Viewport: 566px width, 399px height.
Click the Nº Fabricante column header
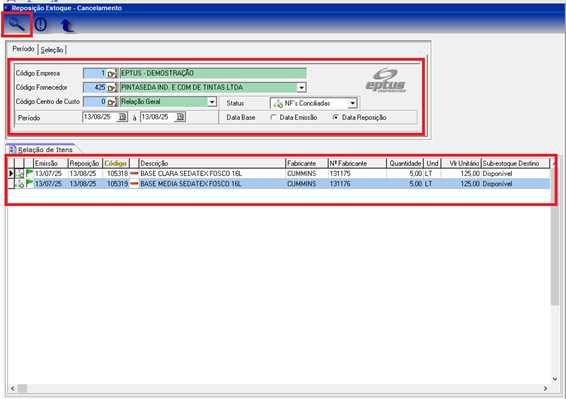(x=357, y=163)
